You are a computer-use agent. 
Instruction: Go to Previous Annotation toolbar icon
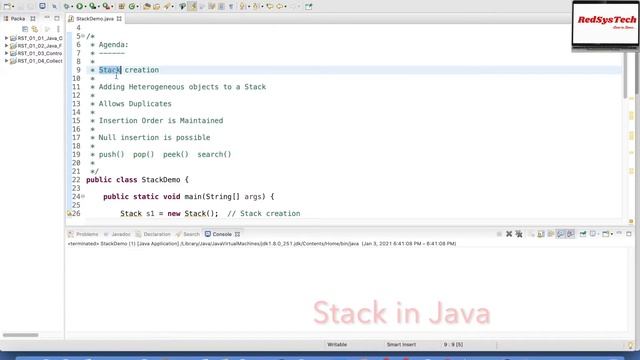pyautogui.click(x=256, y=7)
